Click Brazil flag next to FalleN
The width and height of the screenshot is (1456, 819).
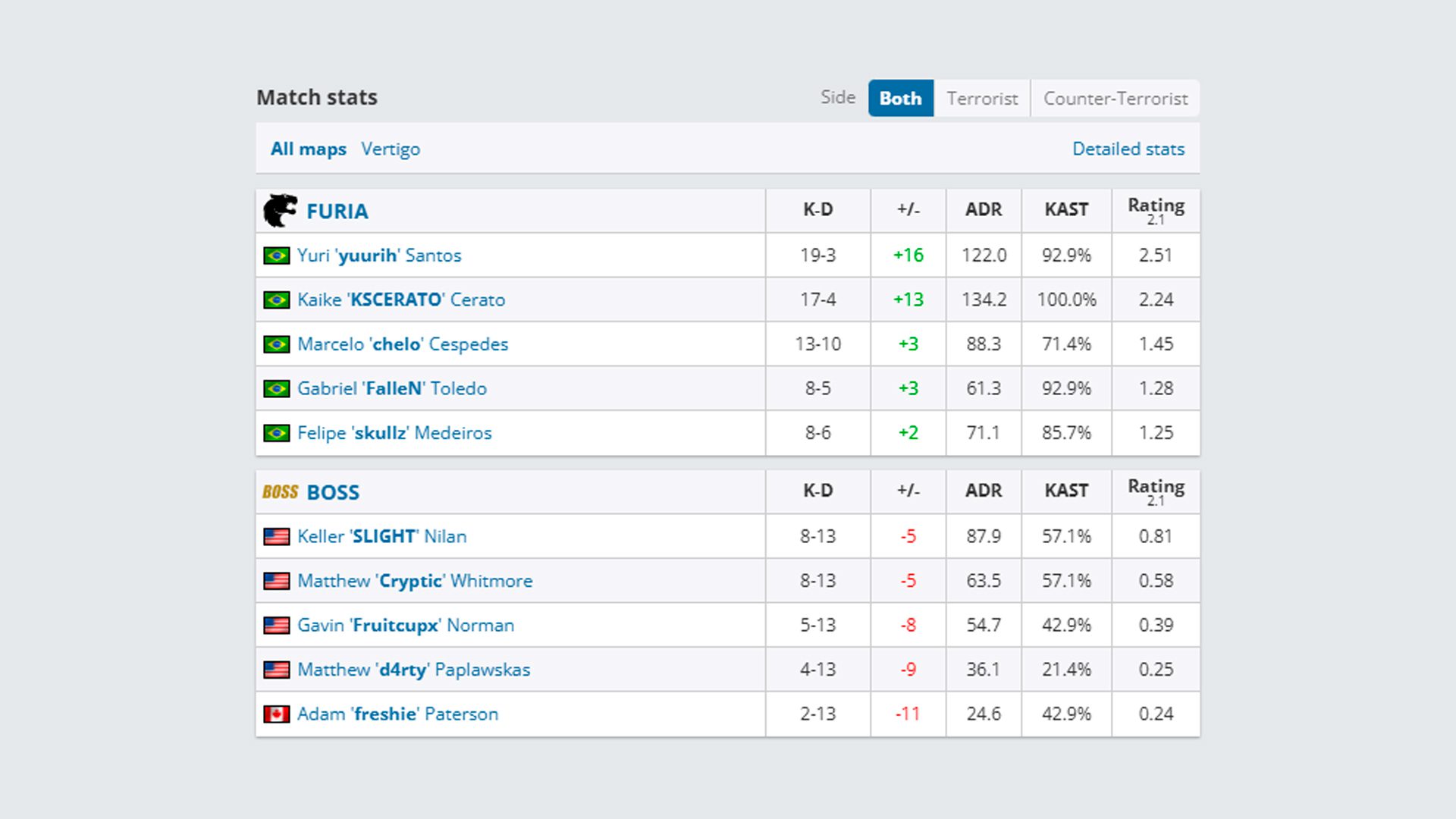click(x=277, y=388)
